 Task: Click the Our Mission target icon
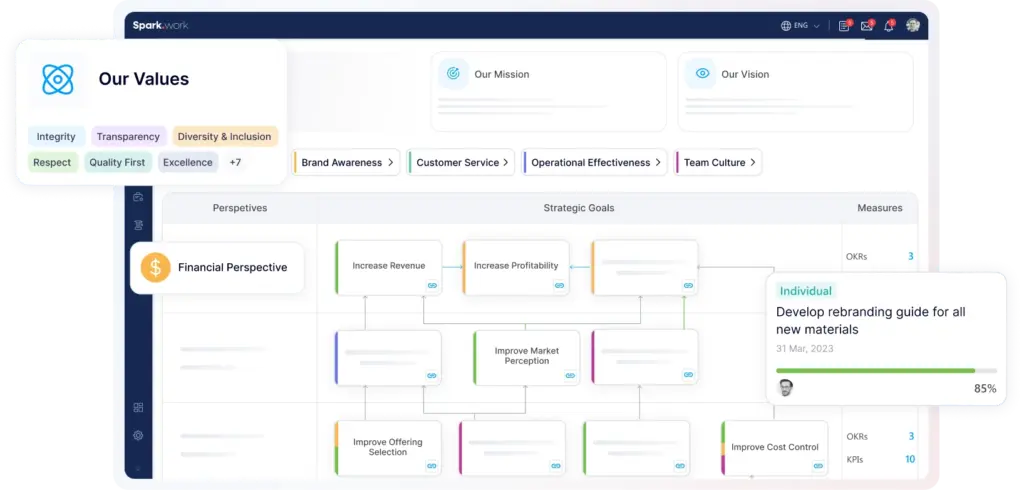click(x=453, y=74)
